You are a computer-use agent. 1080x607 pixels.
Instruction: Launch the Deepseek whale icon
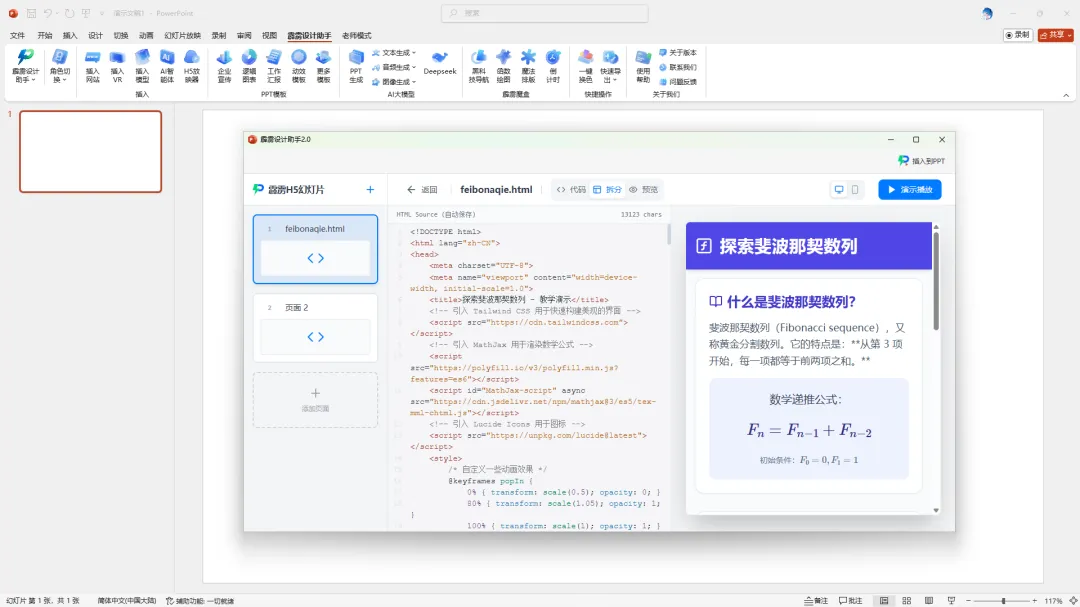pyautogui.click(x=439, y=62)
